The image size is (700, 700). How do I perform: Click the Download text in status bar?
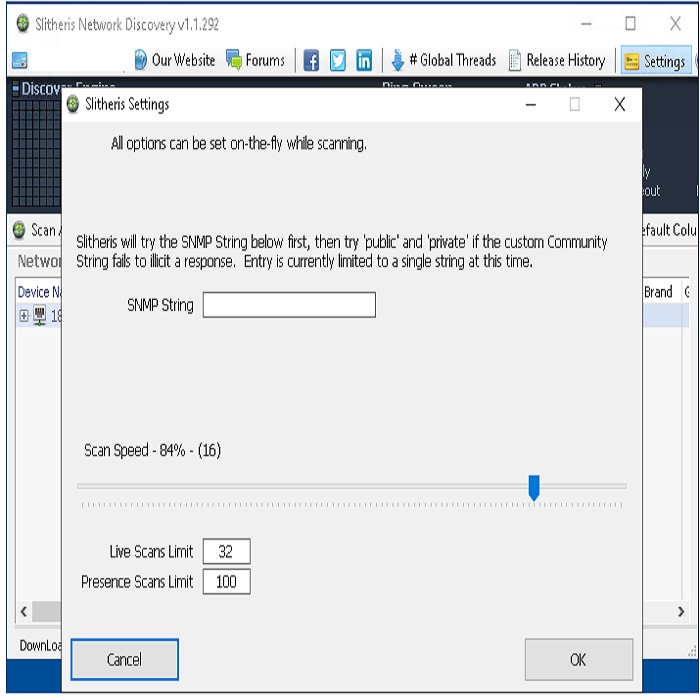click(40, 646)
